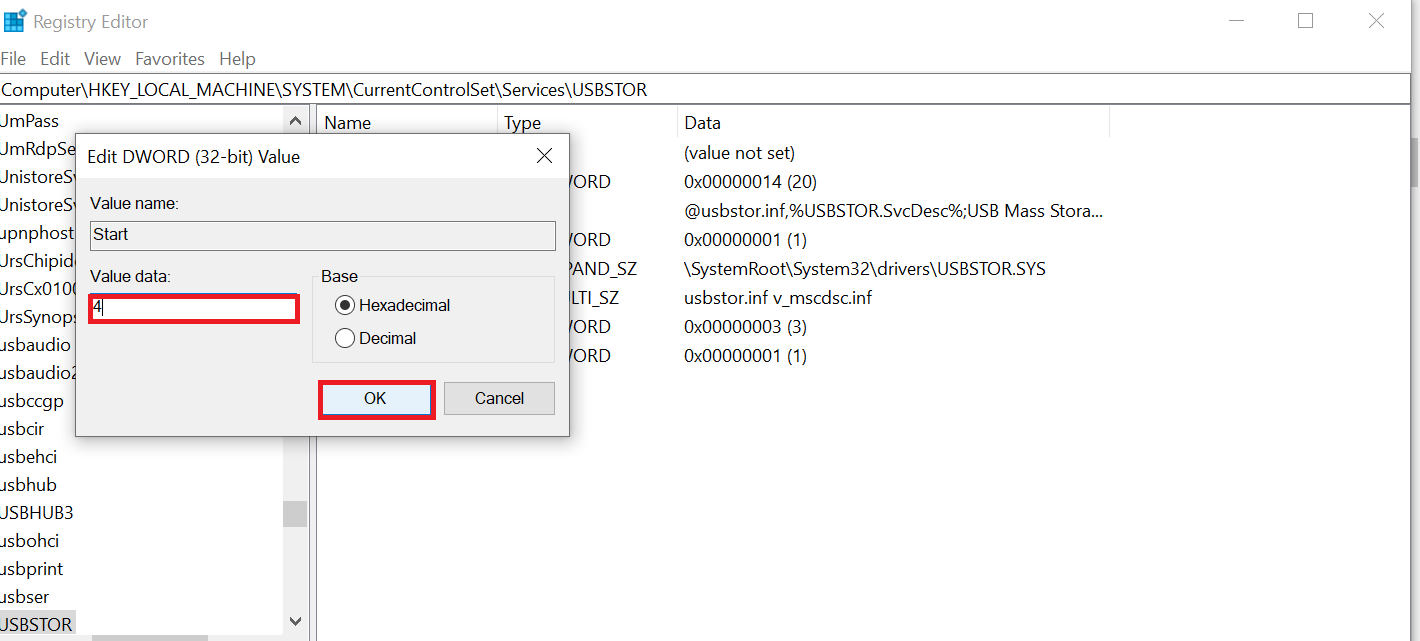This screenshot has width=1420, height=641.
Task: Select the usbhub key in tree
Action: coord(29,485)
